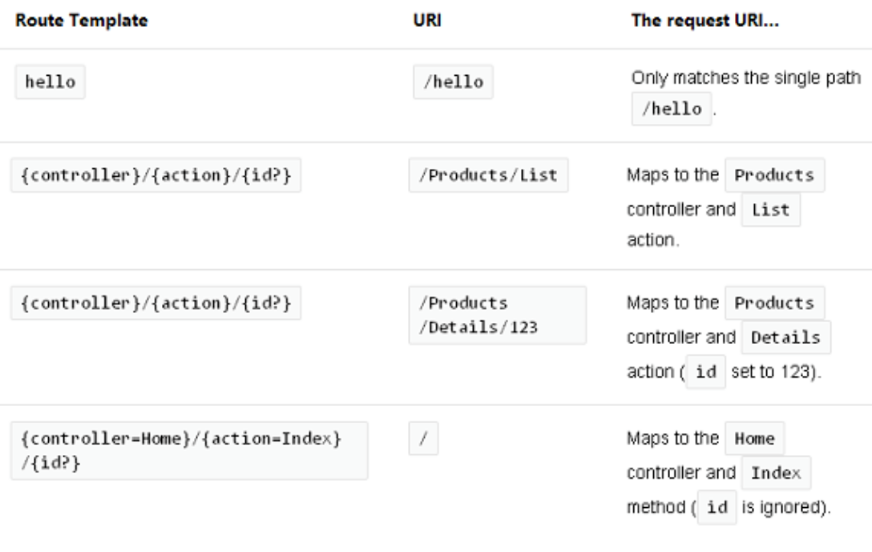Click the /hello code in URI column
The height and width of the screenshot is (552, 872).
[453, 83]
